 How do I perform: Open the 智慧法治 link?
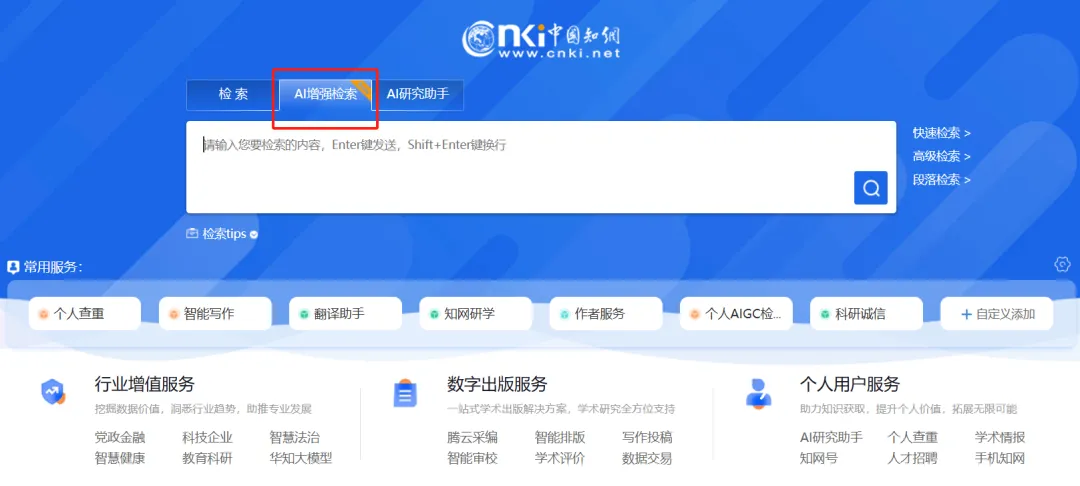(295, 438)
